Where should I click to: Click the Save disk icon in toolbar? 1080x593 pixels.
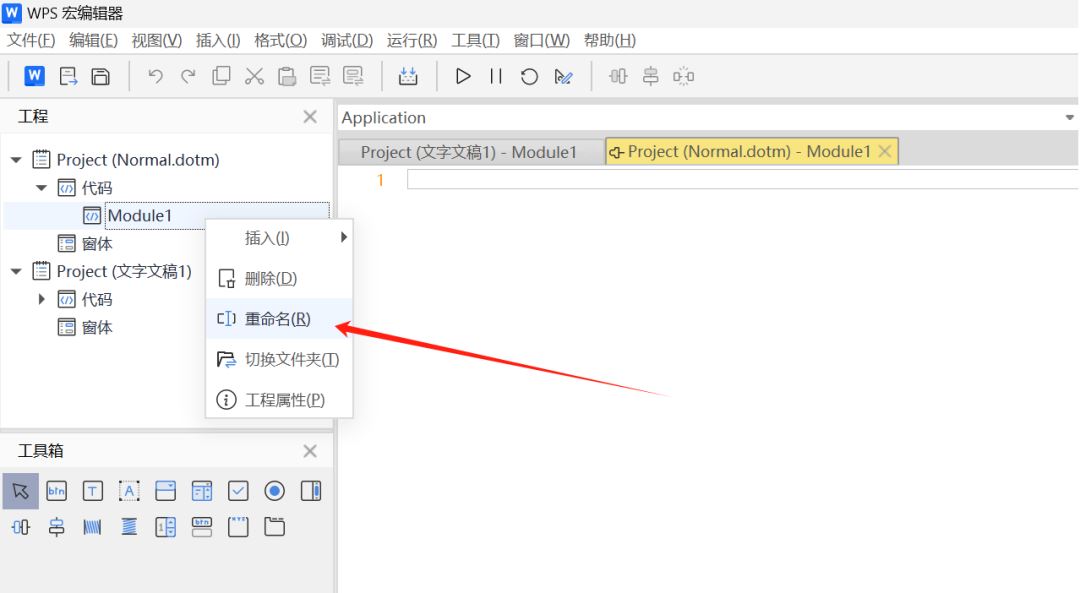coord(101,76)
